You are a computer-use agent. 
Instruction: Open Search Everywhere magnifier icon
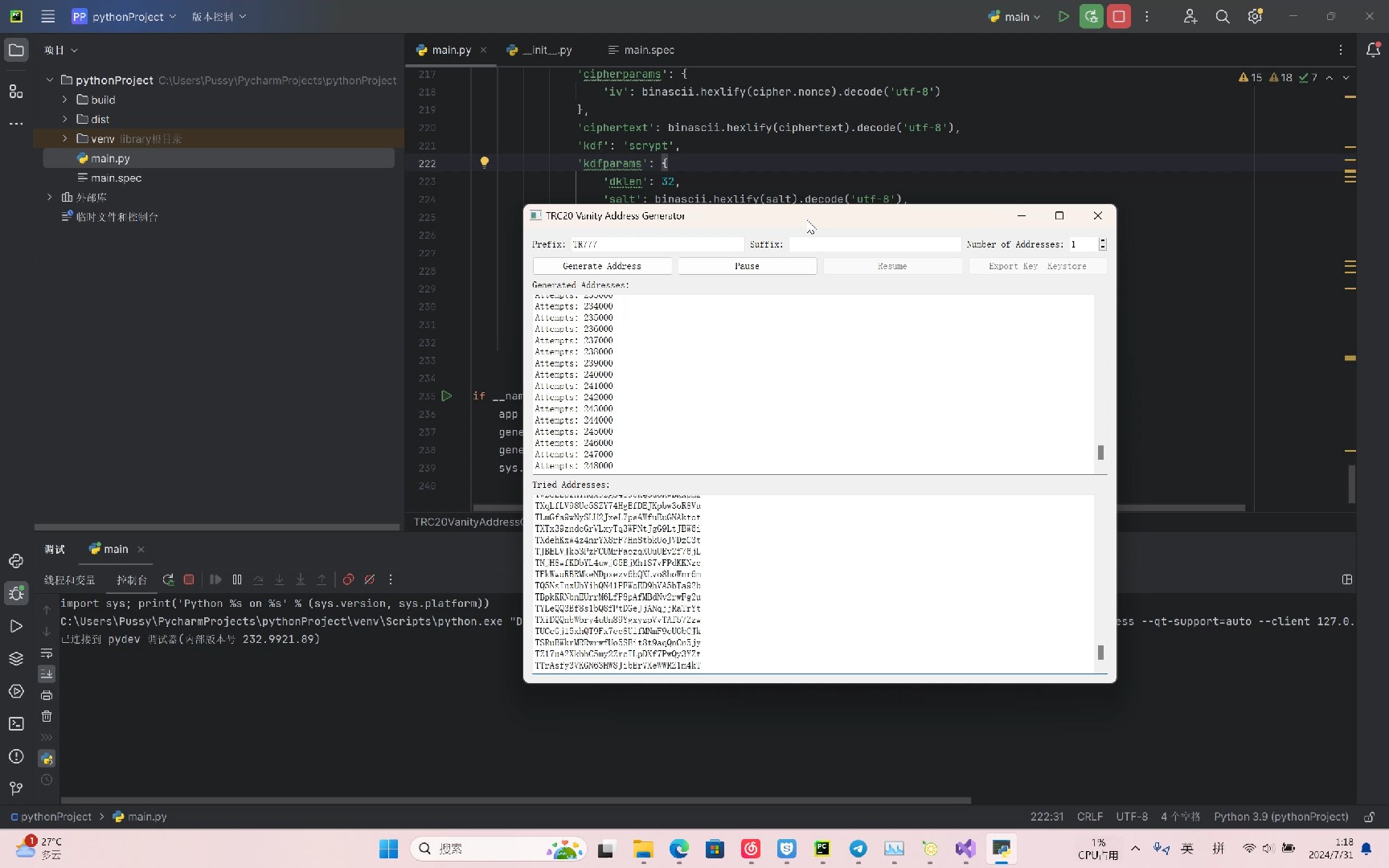tap(1223, 16)
